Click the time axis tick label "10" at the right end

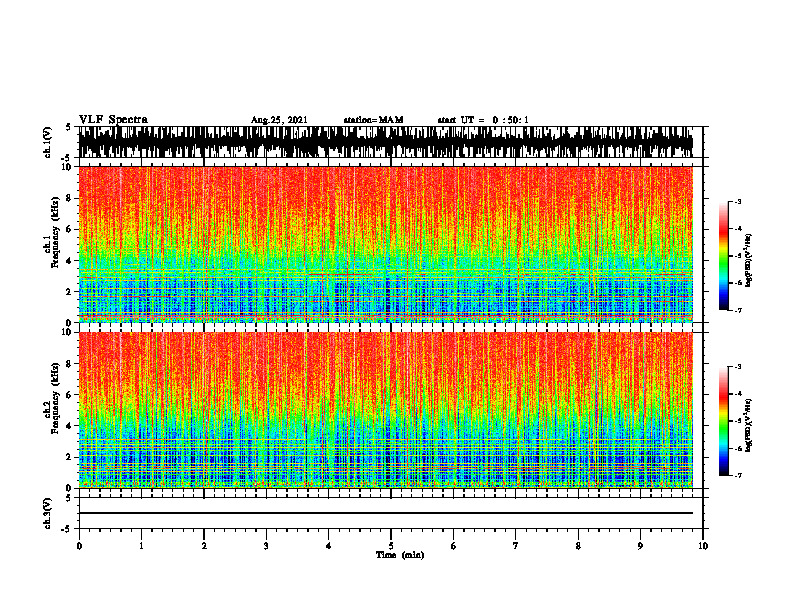coord(703,546)
